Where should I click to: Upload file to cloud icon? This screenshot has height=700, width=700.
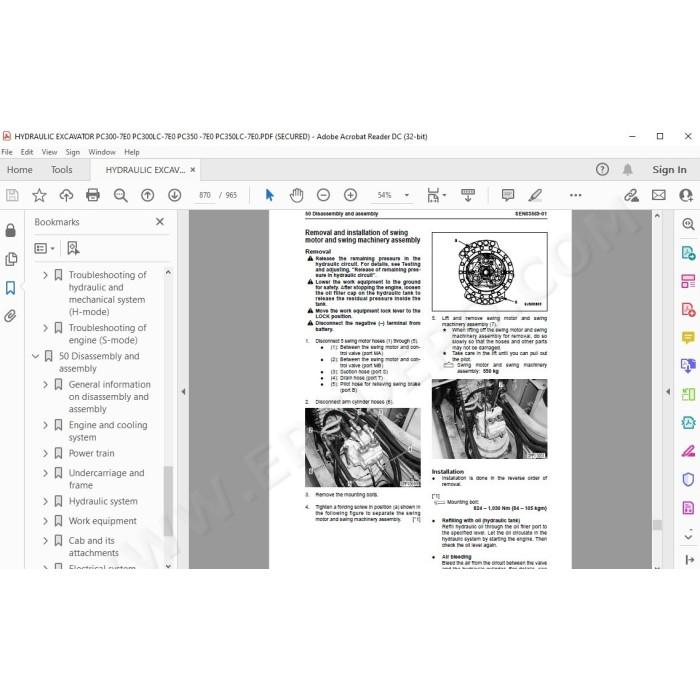click(66, 195)
